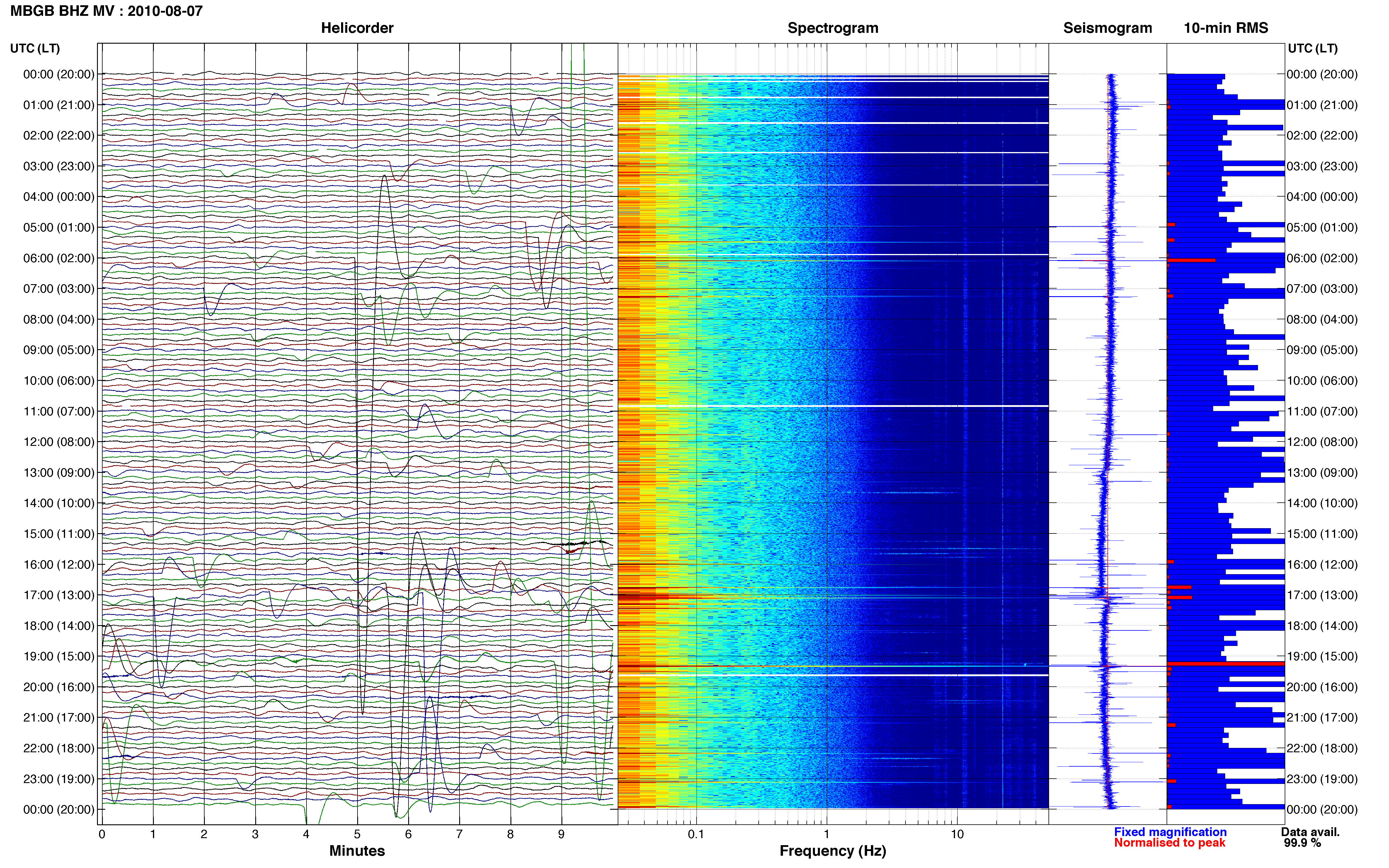Click left time label '17:00 (13:00)'
This screenshot has width=1389, height=868.
[x=59, y=595]
